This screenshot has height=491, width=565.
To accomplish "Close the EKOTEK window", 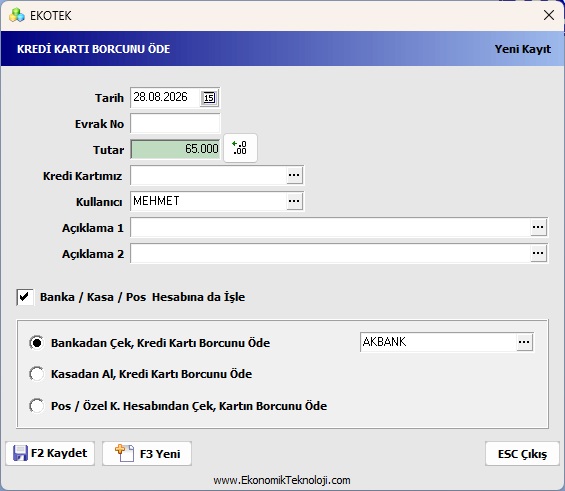I will 549,15.
